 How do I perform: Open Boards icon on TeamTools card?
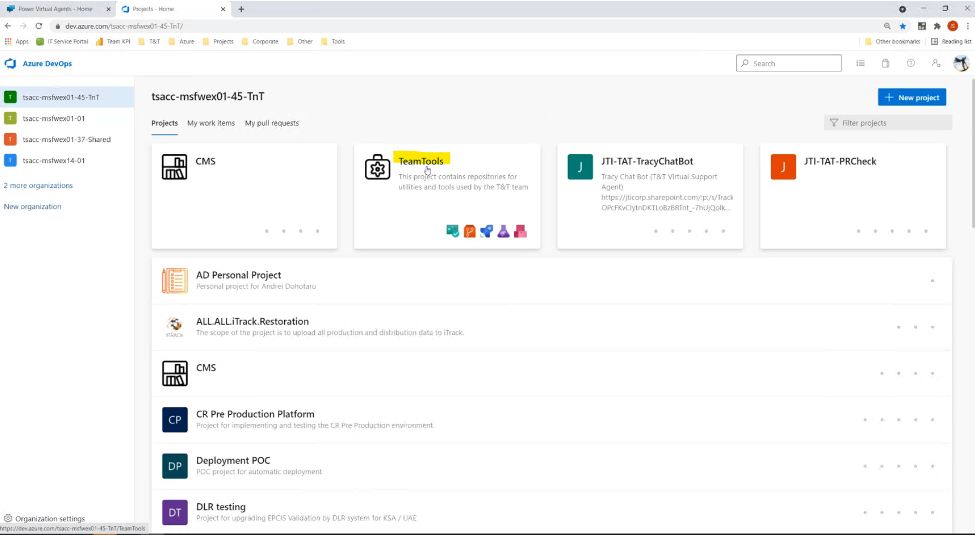click(453, 231)
